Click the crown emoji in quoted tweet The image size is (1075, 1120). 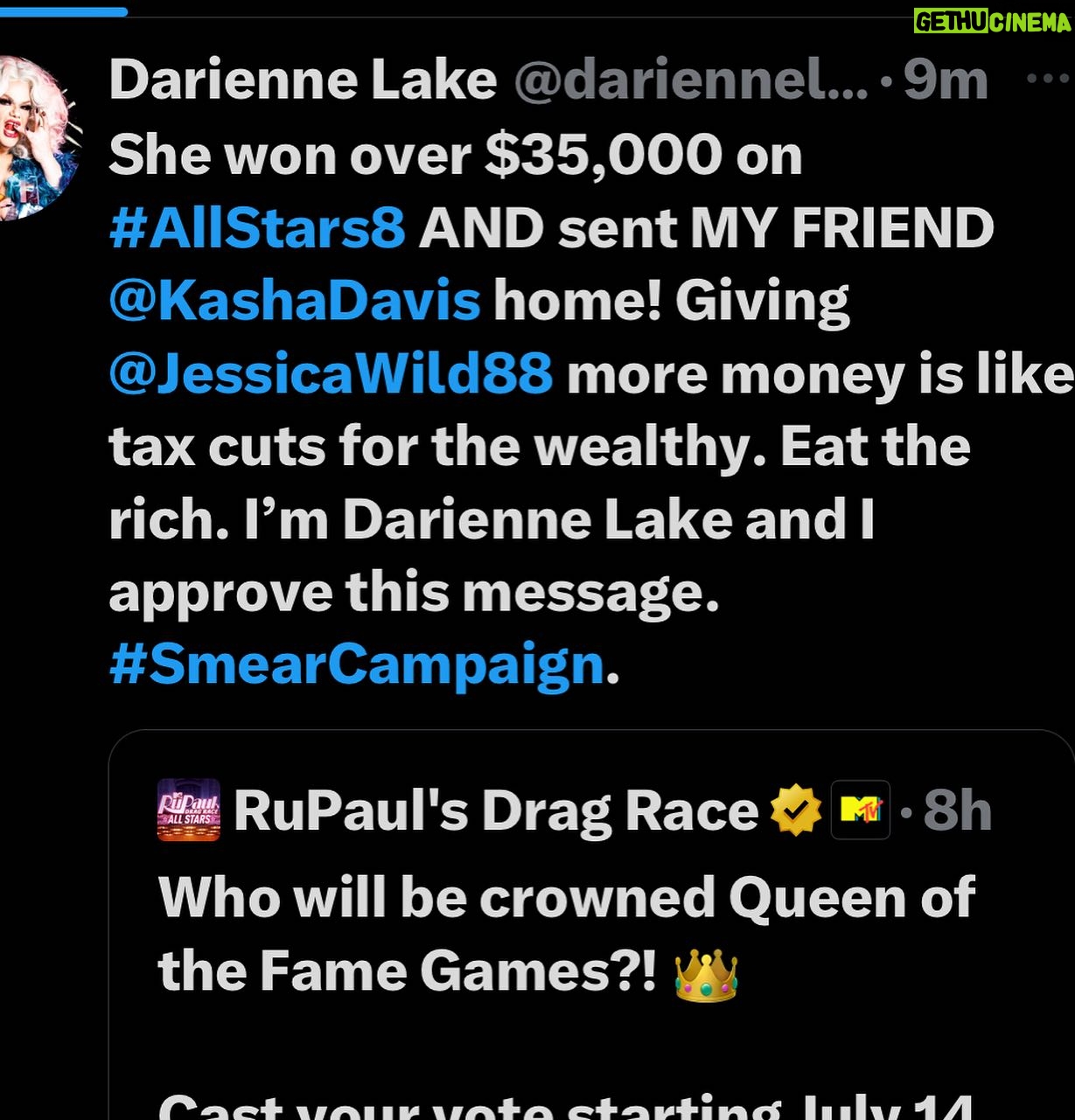click(x=706, y=973)
